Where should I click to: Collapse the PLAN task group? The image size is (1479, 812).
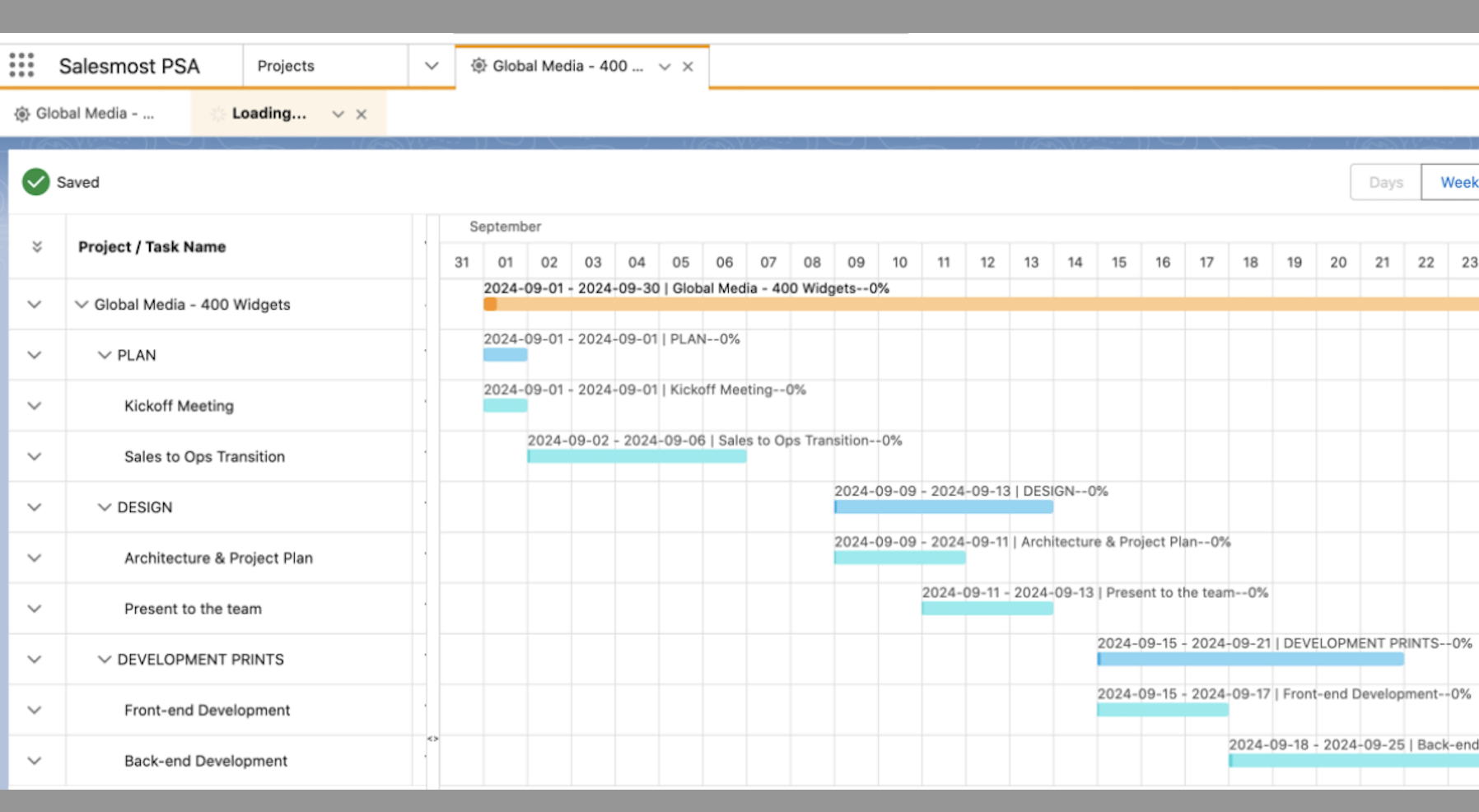105,355
